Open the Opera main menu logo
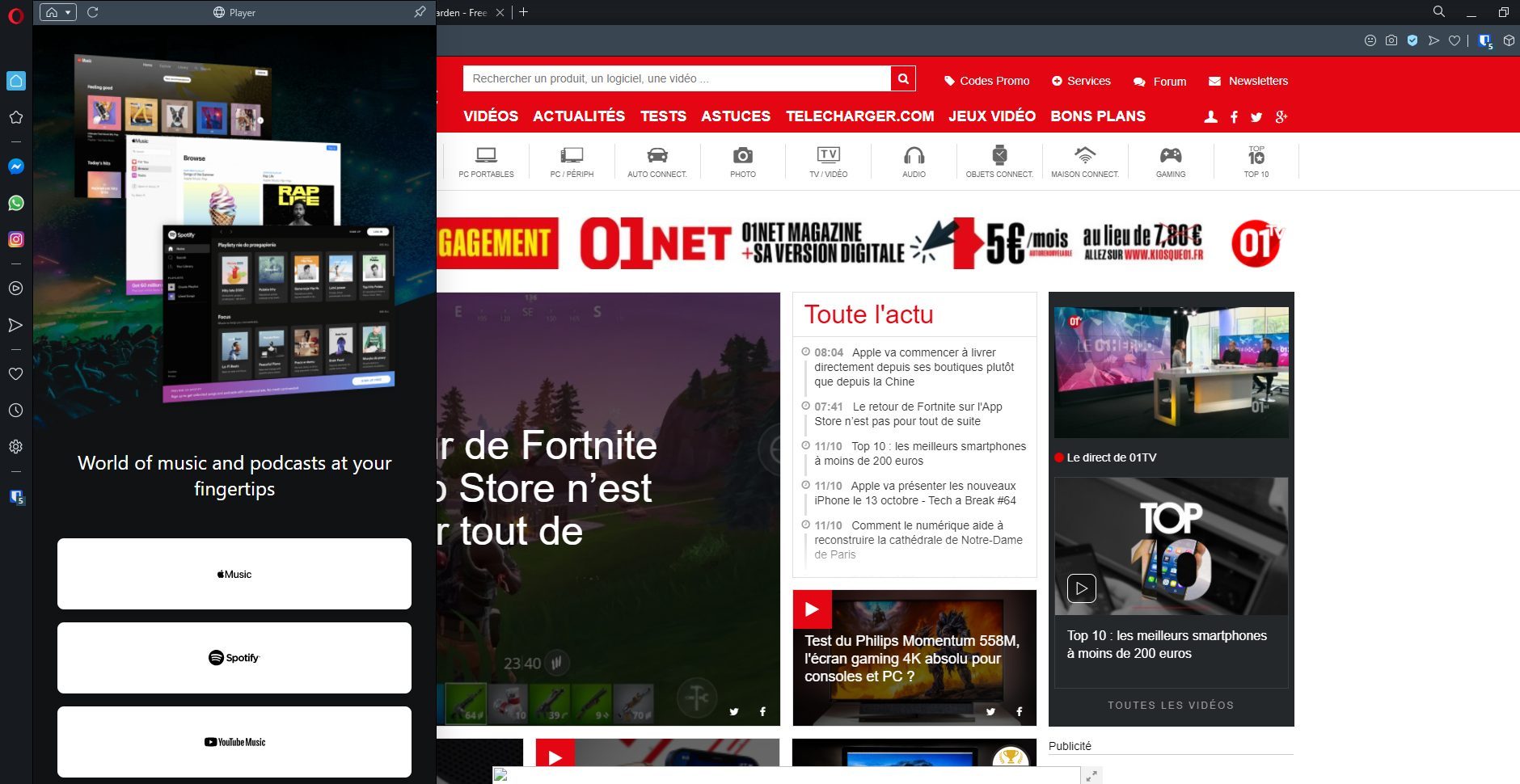The image size is (1520, 784). pyautogui.click(x=15, y=15)
